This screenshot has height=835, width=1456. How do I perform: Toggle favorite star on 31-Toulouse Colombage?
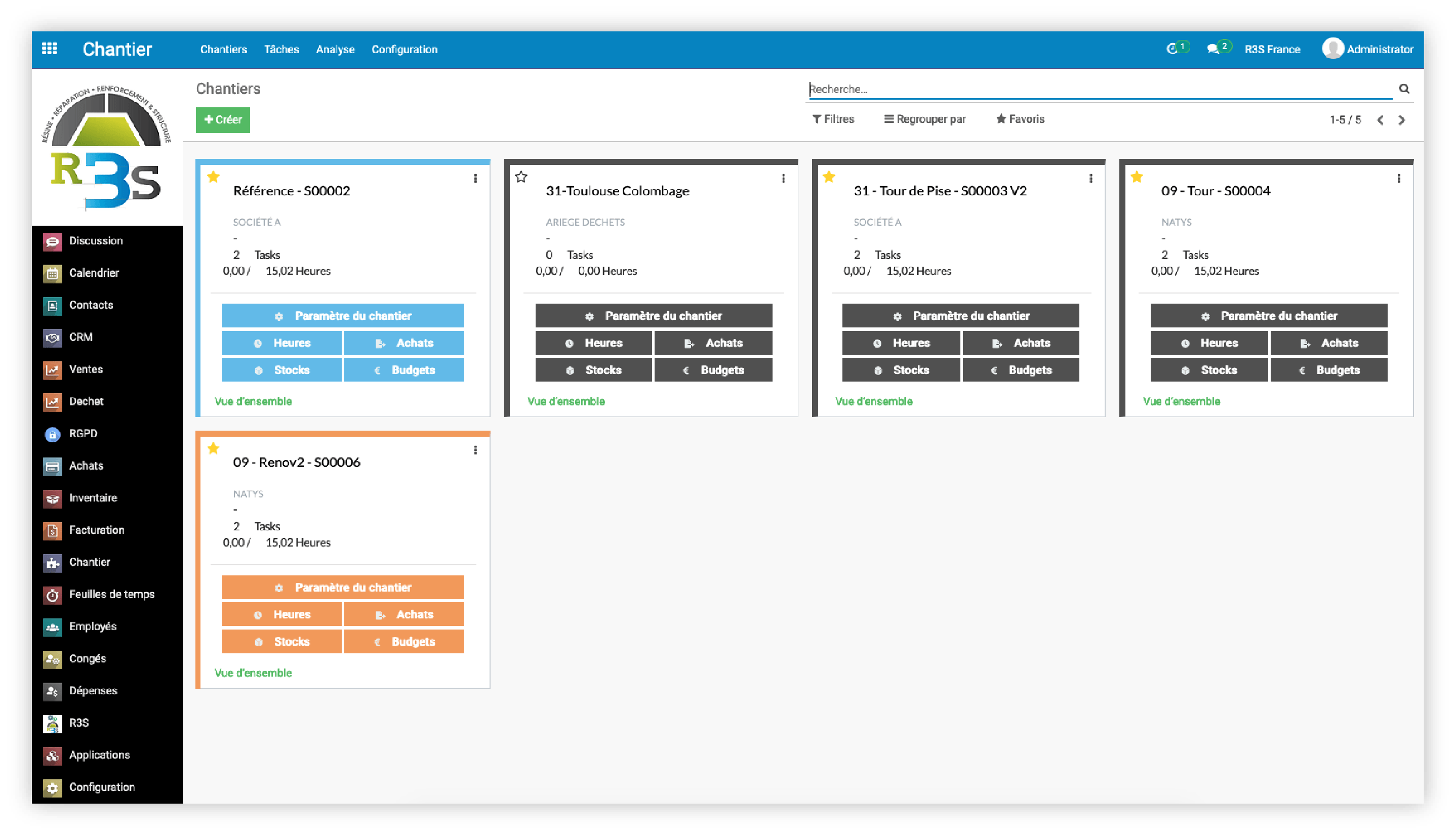(x=521, y=178)
